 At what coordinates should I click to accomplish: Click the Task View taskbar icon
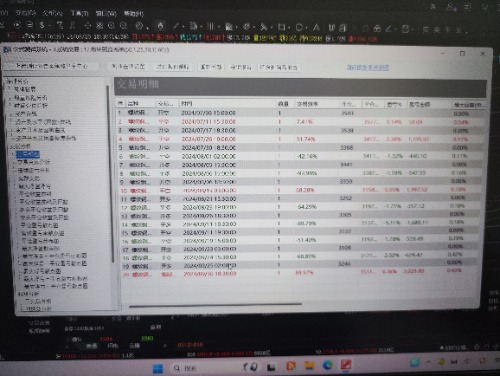coord(271,367)
